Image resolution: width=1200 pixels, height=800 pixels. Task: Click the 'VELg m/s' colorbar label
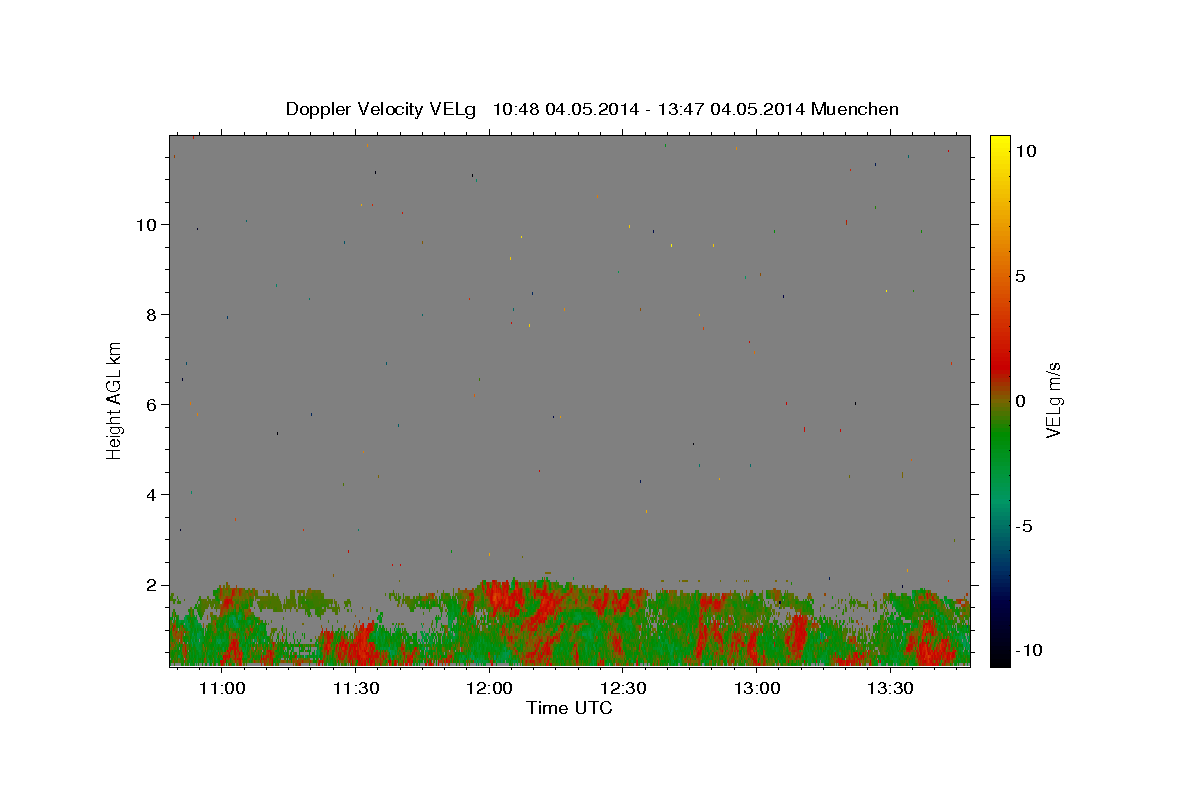[1053, 400]
